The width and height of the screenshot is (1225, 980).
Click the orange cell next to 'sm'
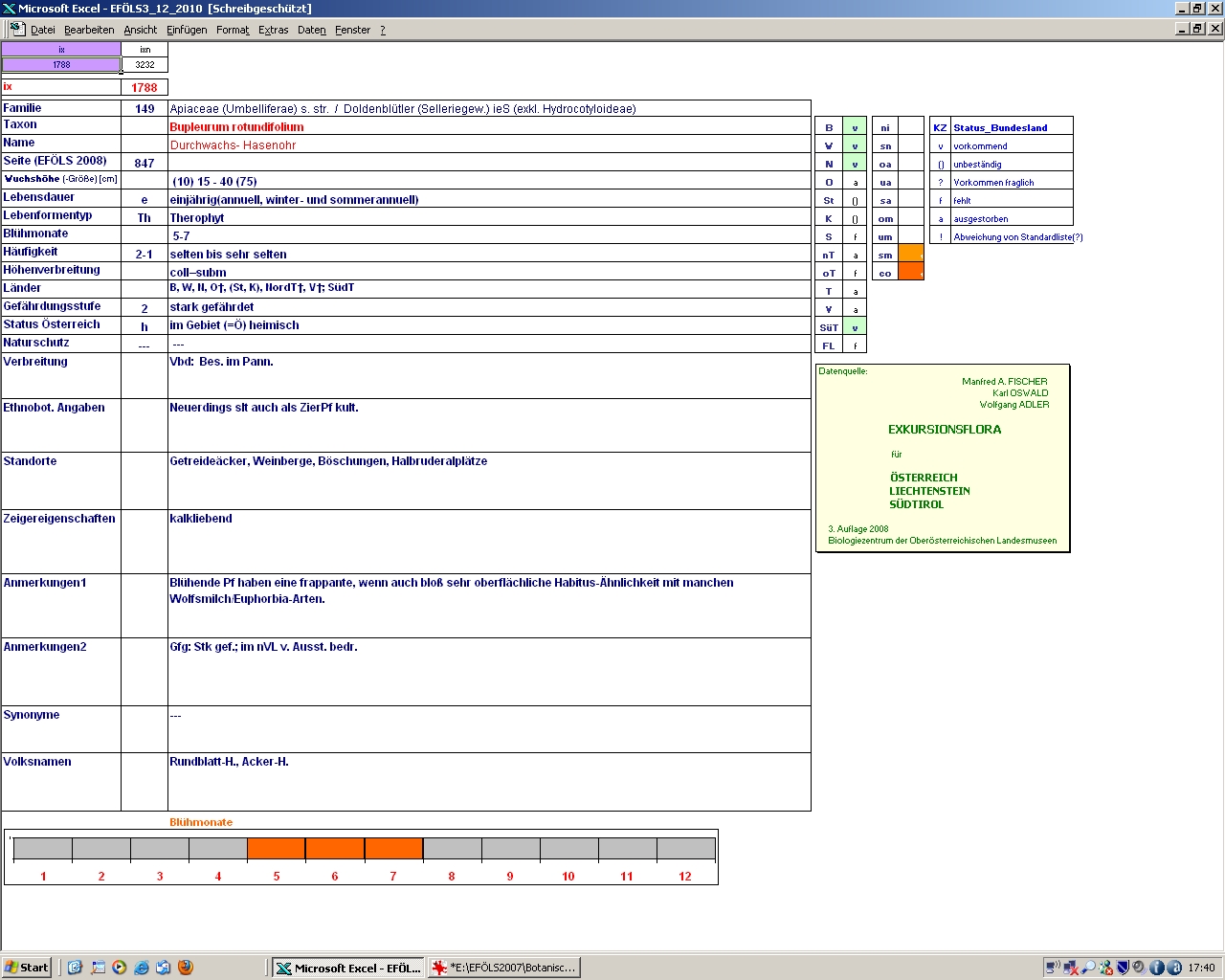click(x=911, y=254)
